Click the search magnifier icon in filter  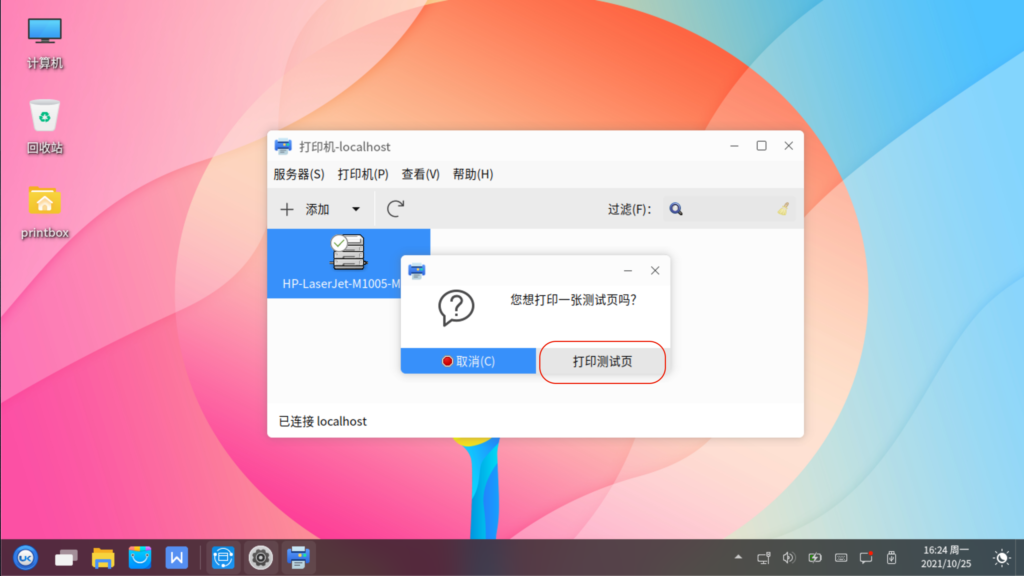click(676, 209)
